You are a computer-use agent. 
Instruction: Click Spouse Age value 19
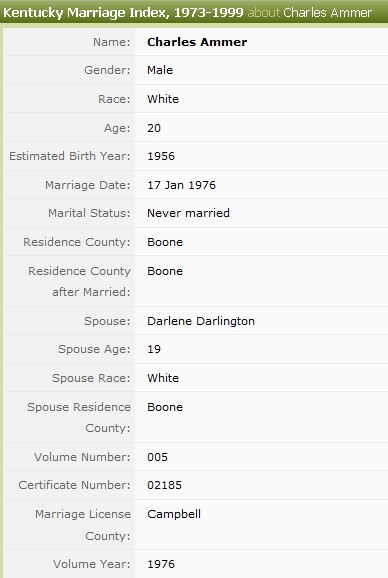pyautogui.click(x=154, y=349)
